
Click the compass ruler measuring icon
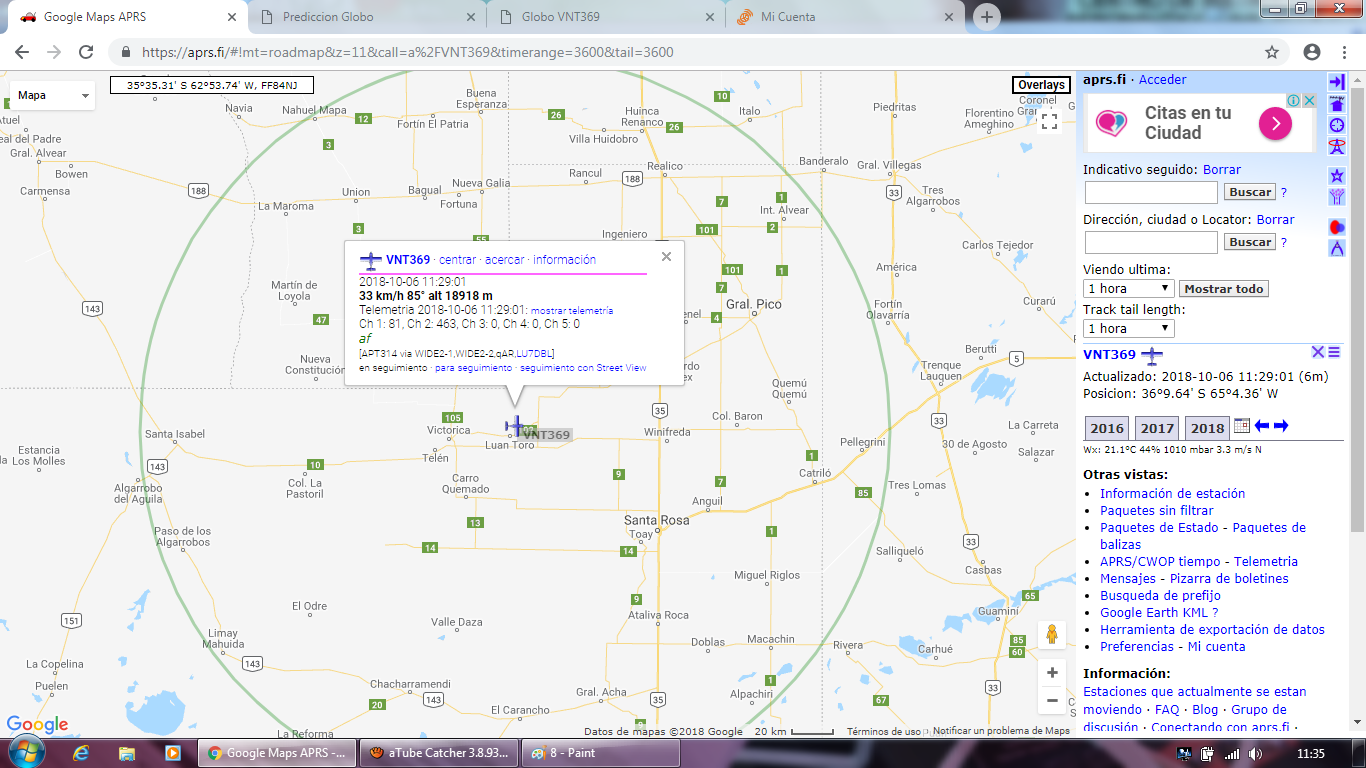pos(1336,248)
